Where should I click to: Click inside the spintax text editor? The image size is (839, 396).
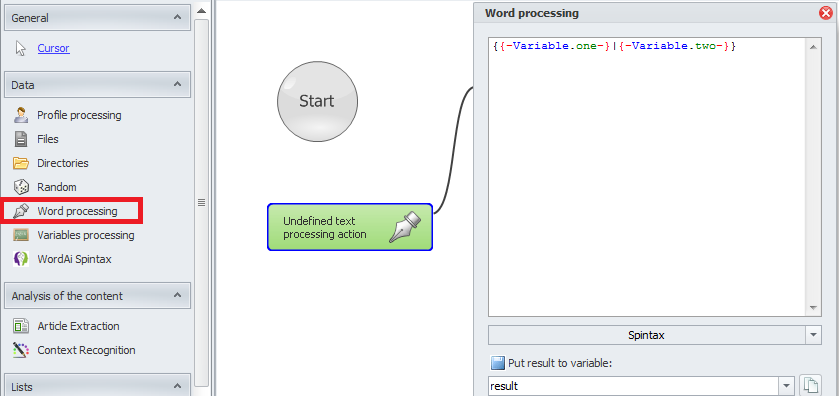pyautogui.click(x=647, y=177)
